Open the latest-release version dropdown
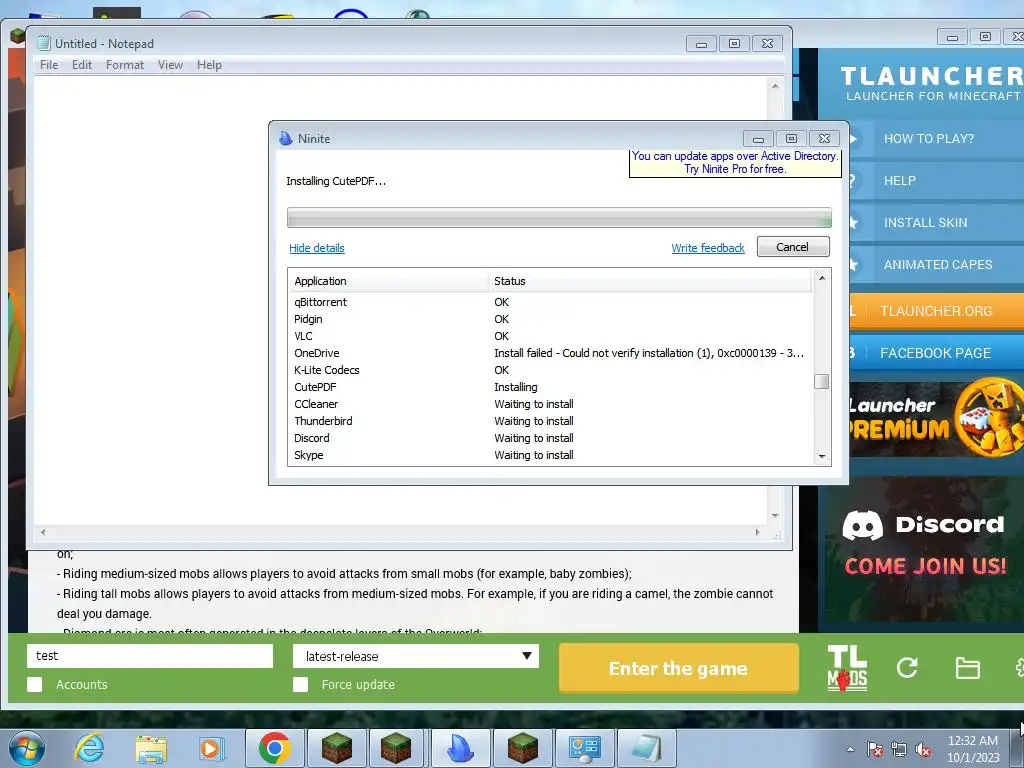The image size is (1024, 768). tap(416, 656)
